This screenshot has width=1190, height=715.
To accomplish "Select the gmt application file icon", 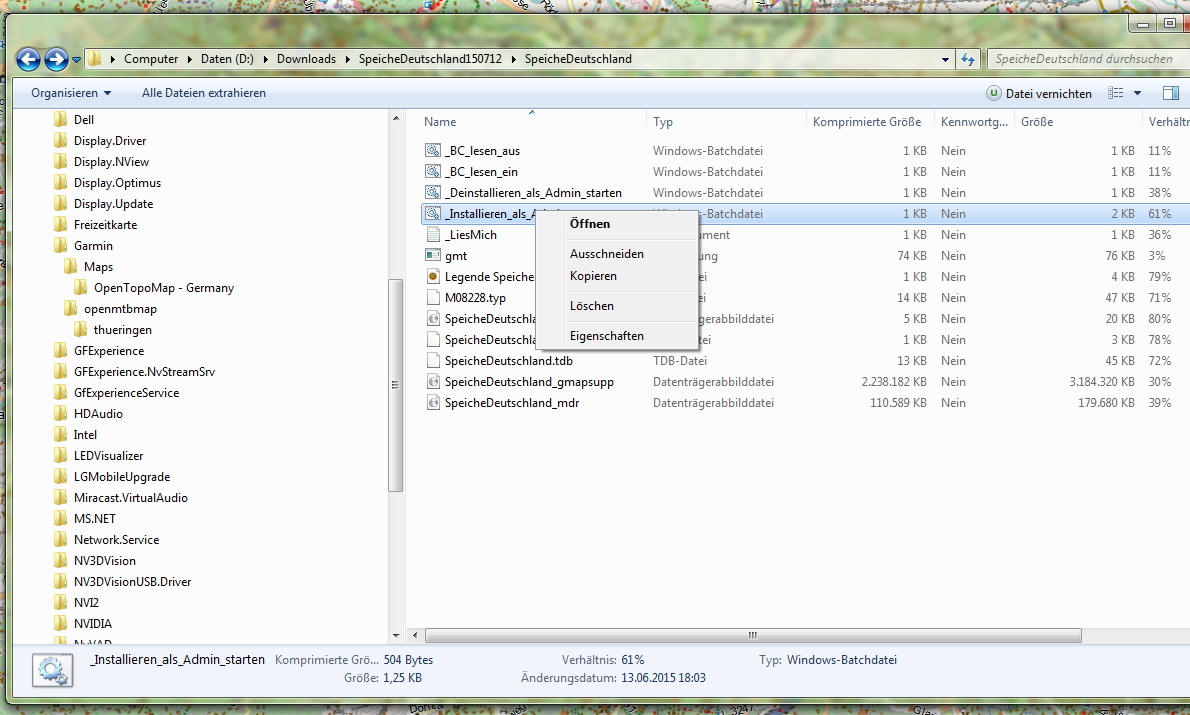I will coord(433,256).
